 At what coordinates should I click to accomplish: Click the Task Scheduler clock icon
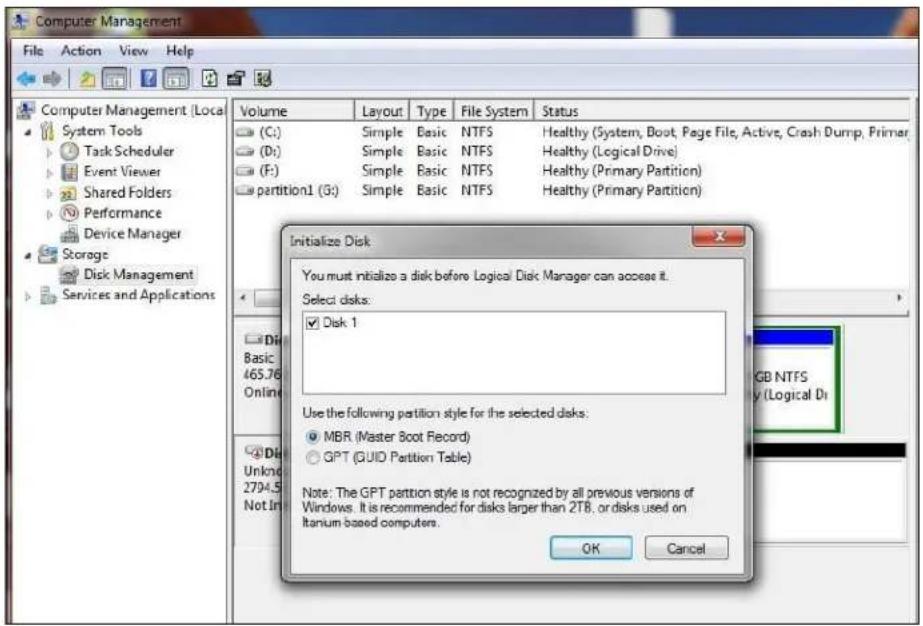pyautogui.click(x=69, y=151)
